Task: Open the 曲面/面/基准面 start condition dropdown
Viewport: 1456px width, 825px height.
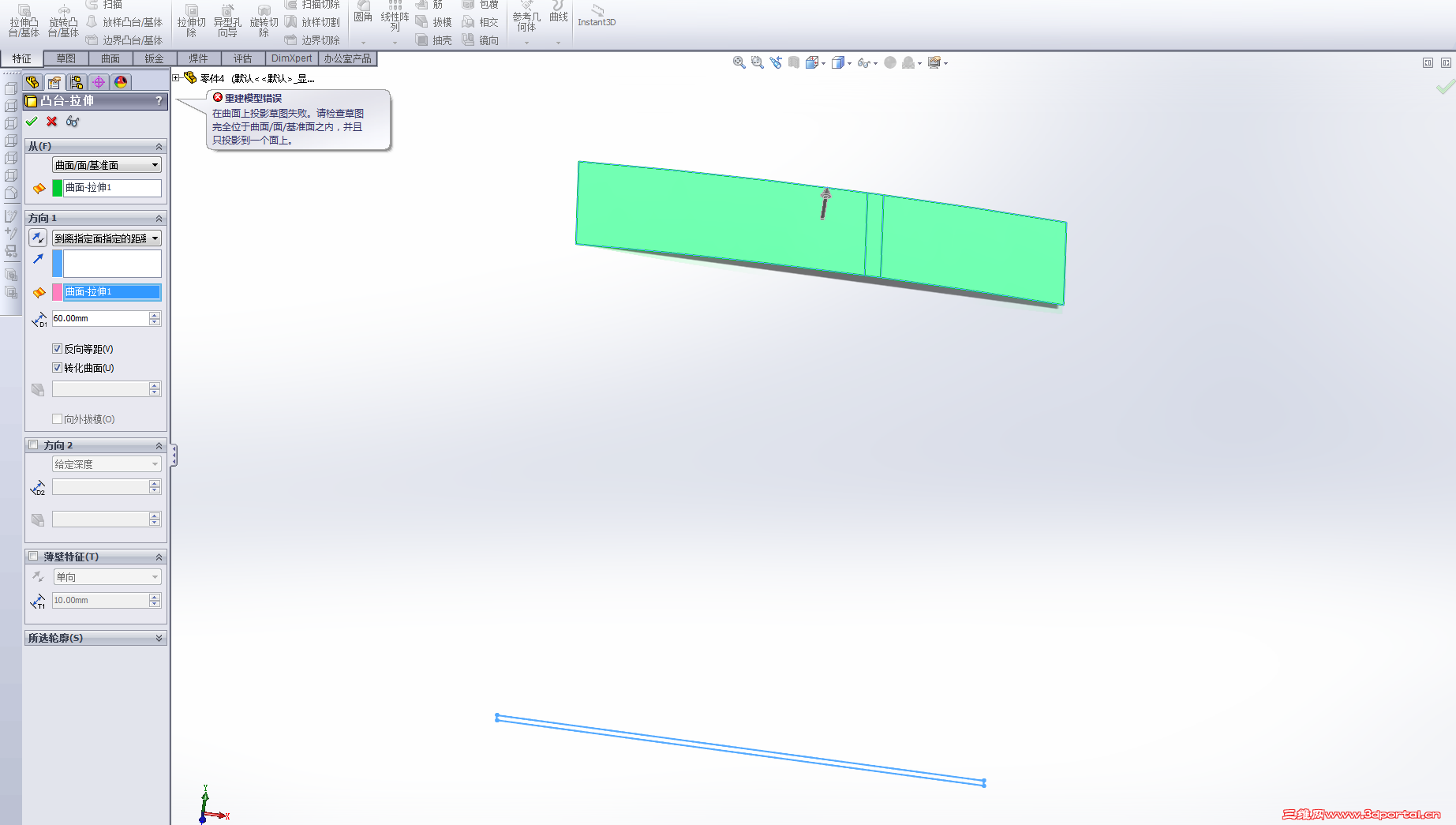Action: point(107,165)
